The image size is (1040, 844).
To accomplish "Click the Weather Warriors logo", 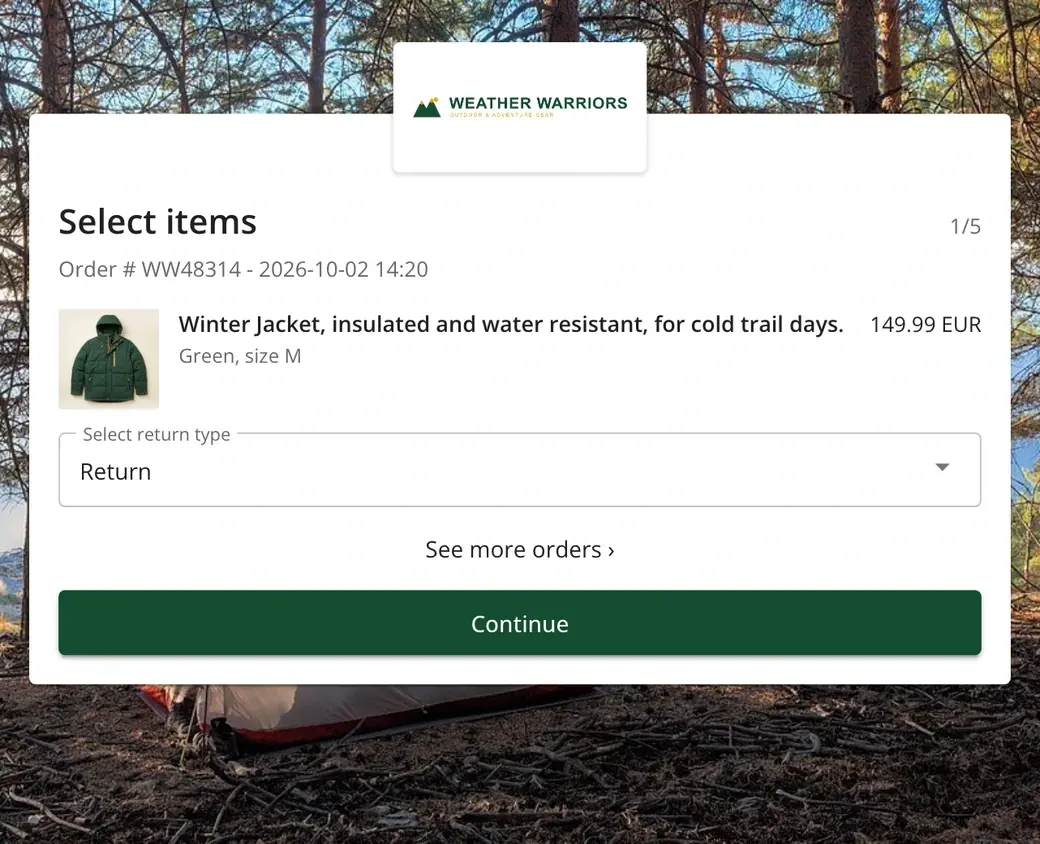I will tap(520, 107).
